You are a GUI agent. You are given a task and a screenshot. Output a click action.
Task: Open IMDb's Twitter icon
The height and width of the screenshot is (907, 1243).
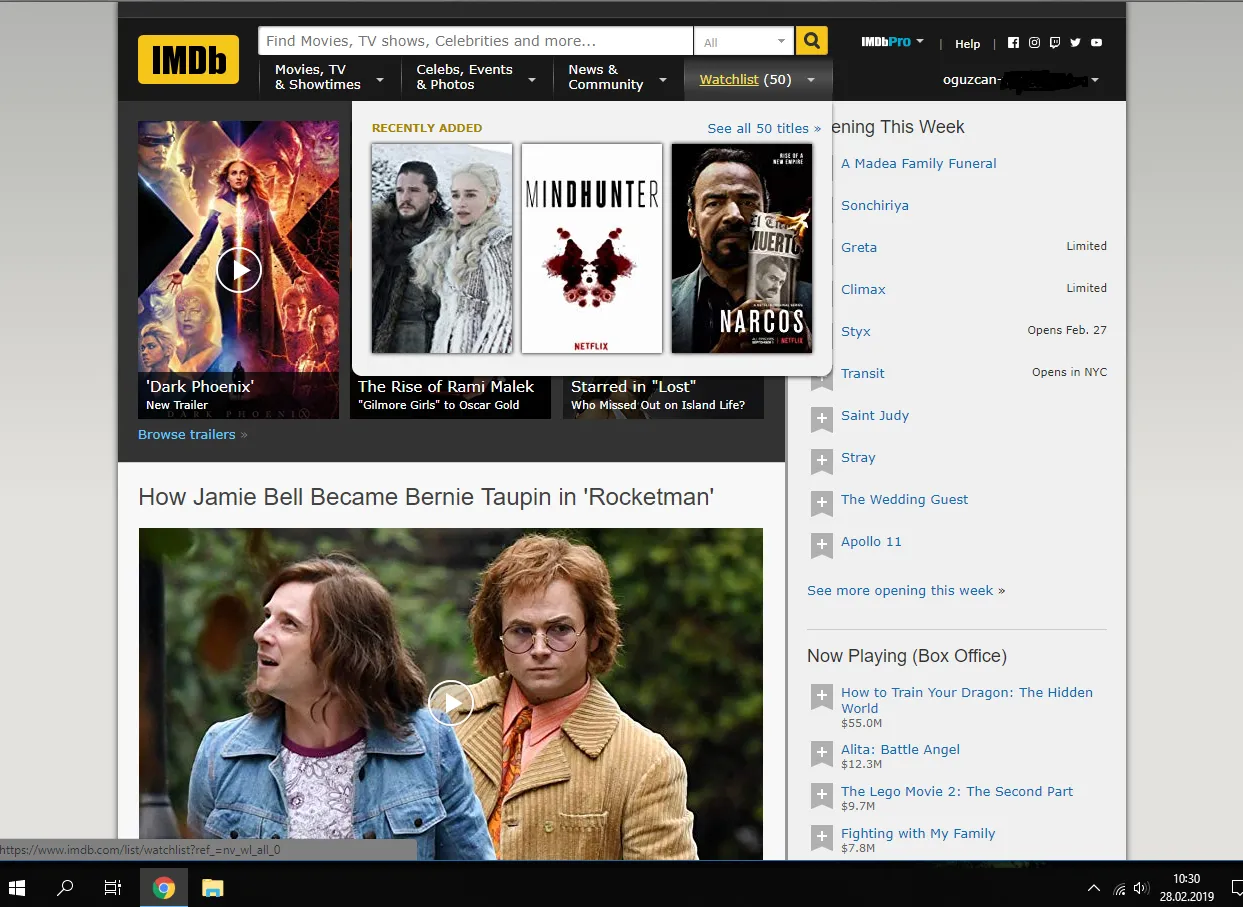[x=1076, y=43]
